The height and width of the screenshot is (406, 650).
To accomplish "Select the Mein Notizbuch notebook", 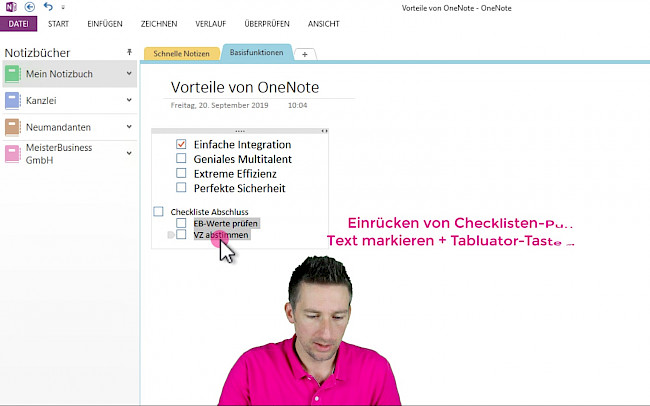I will tap(70, 74).
